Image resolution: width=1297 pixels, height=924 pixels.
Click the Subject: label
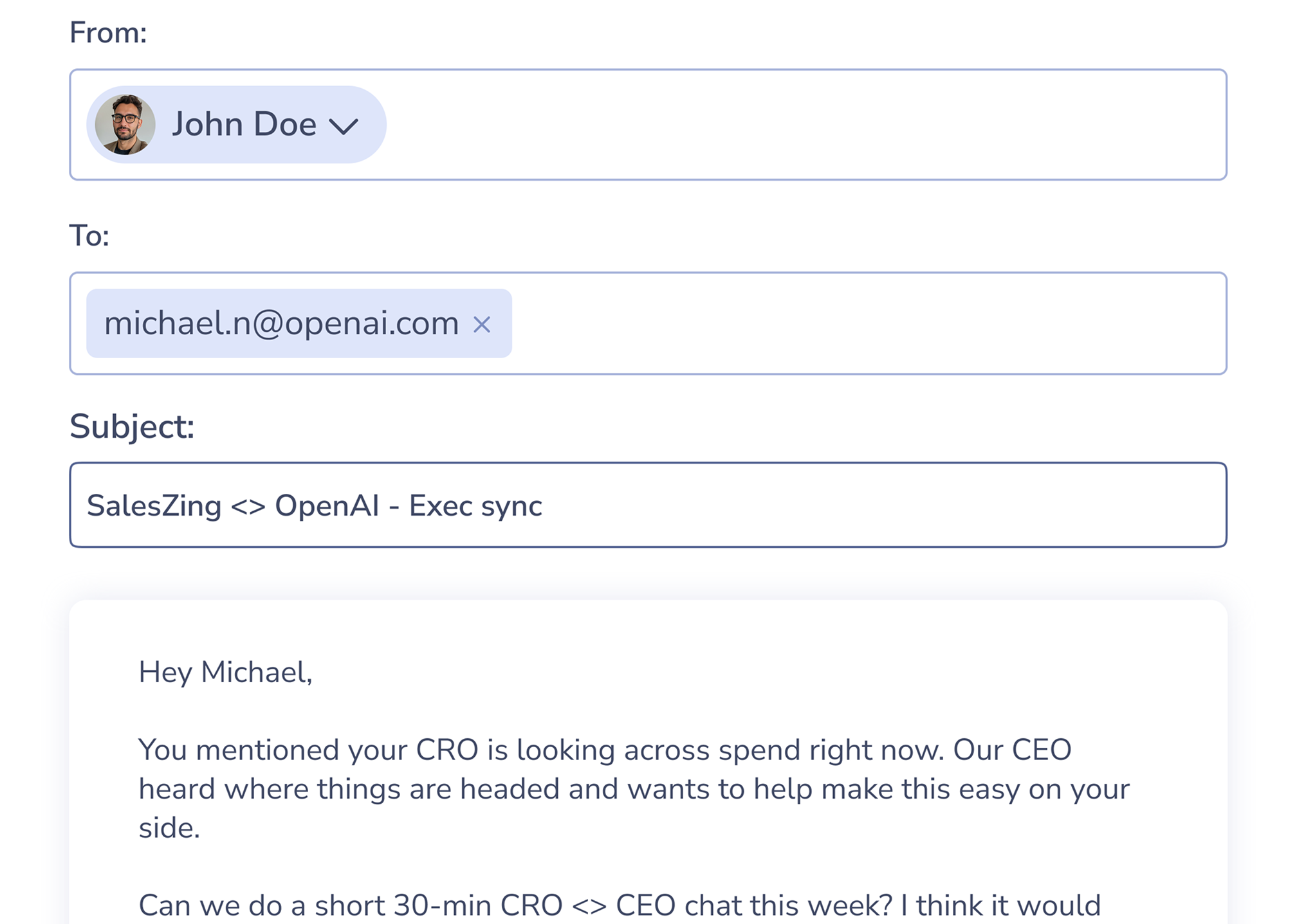tap(132, 426)
